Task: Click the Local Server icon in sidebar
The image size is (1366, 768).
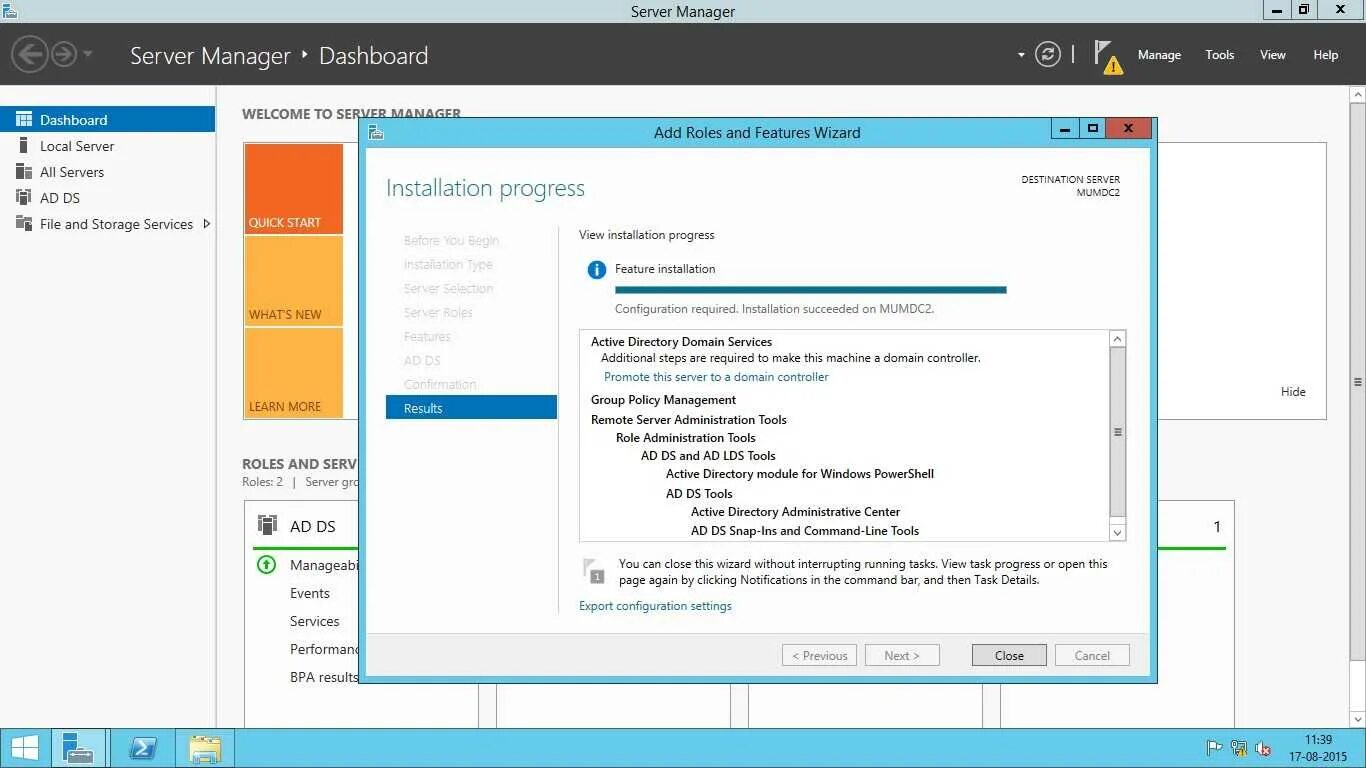Action: 24,146
